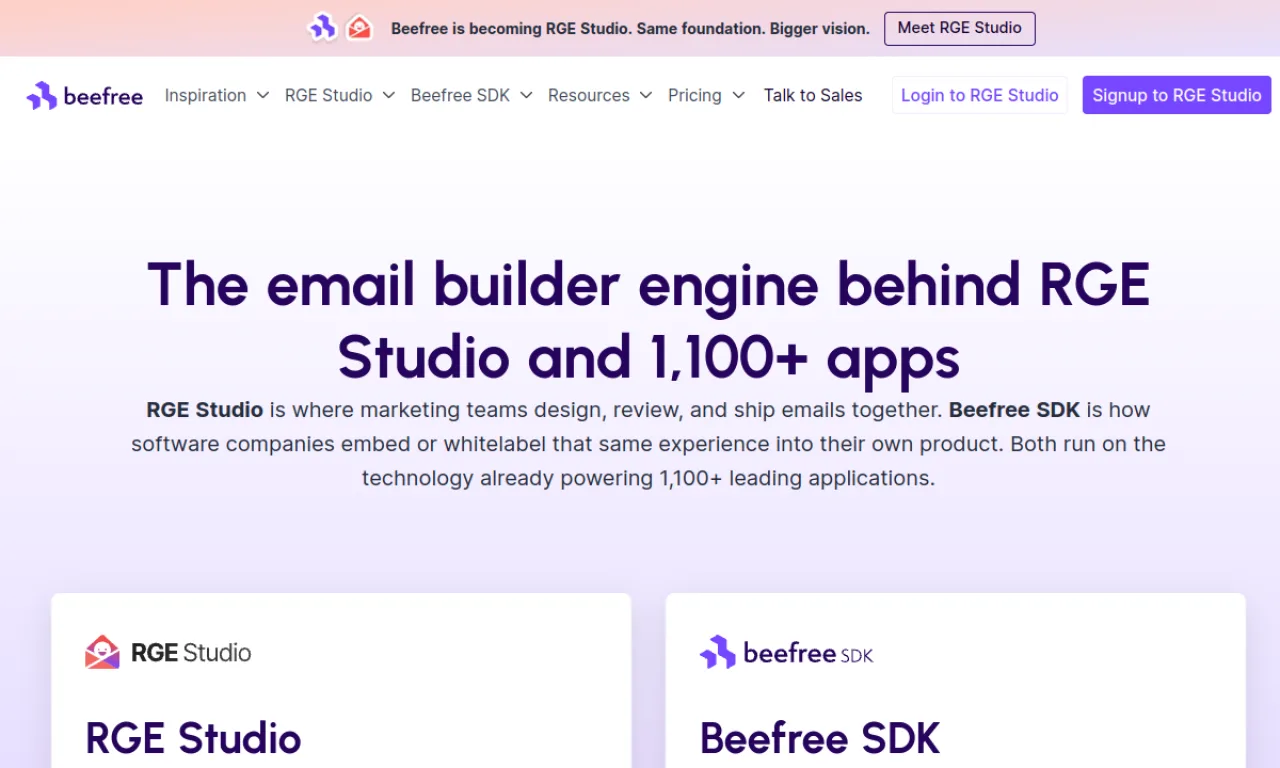This screenshot has height=768, width=1280.
Task: Click the Login to RGE Studio button
Action: (980, 95)
